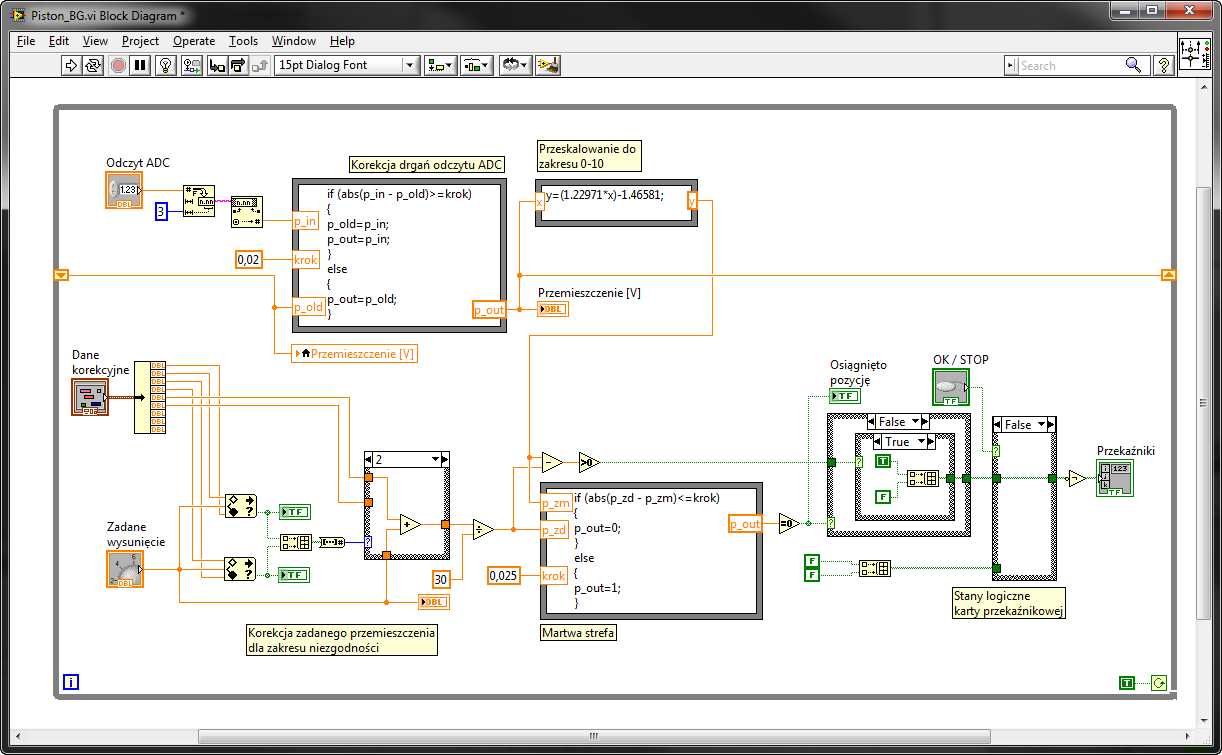Image resolution: width=1222 pixels, height=755 pixels.
Task: Open the Align Objects dropdown
Action: [x=440, y=65]
